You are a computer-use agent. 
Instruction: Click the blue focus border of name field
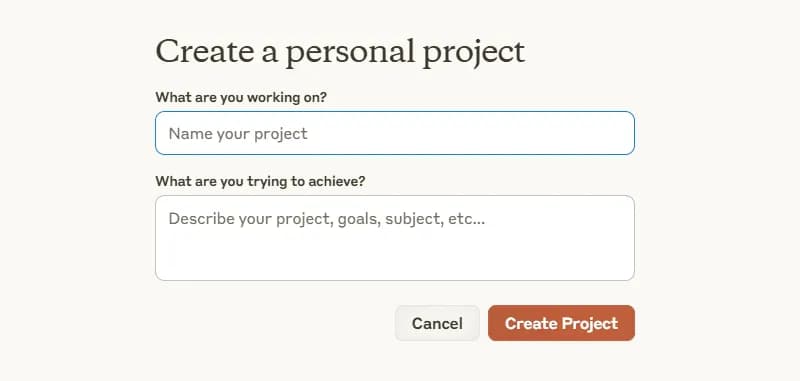(395, 112)
